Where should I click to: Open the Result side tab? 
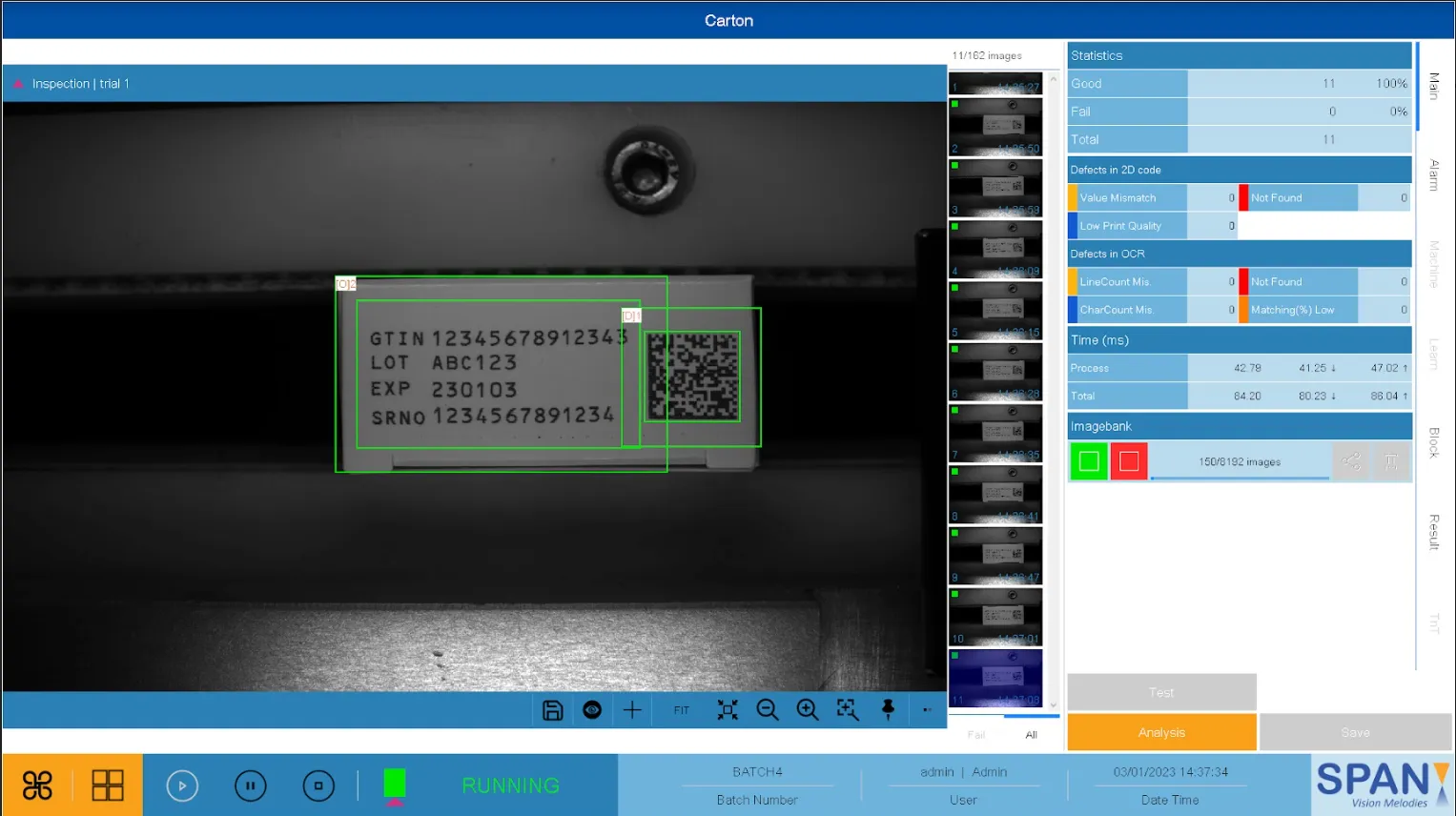tap(1433, 532)
